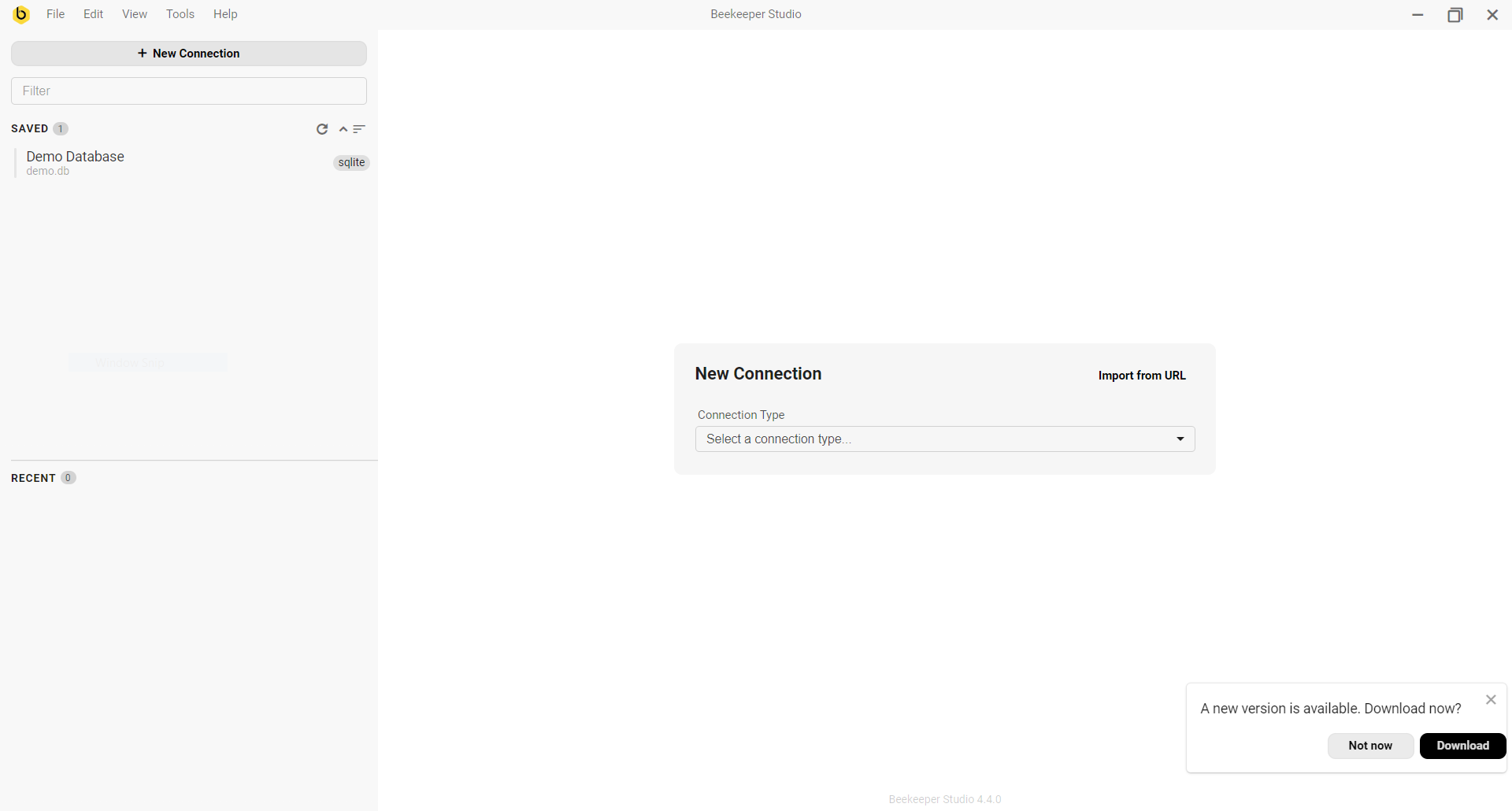1512x811 pixels.
Task: Open the sort options for saved connections
Action: pyautogui.click(x=359, y=129)
